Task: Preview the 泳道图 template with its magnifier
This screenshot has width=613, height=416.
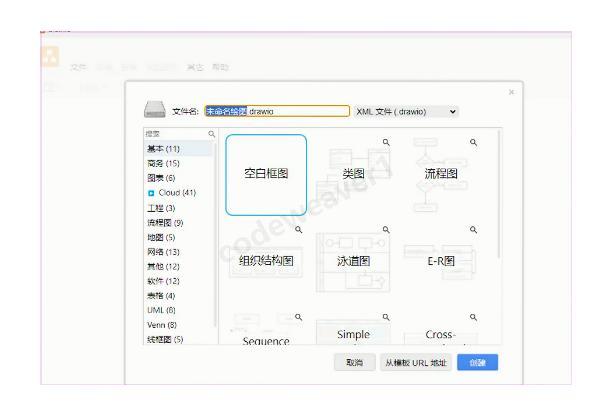Action: (x=386, y=230)
